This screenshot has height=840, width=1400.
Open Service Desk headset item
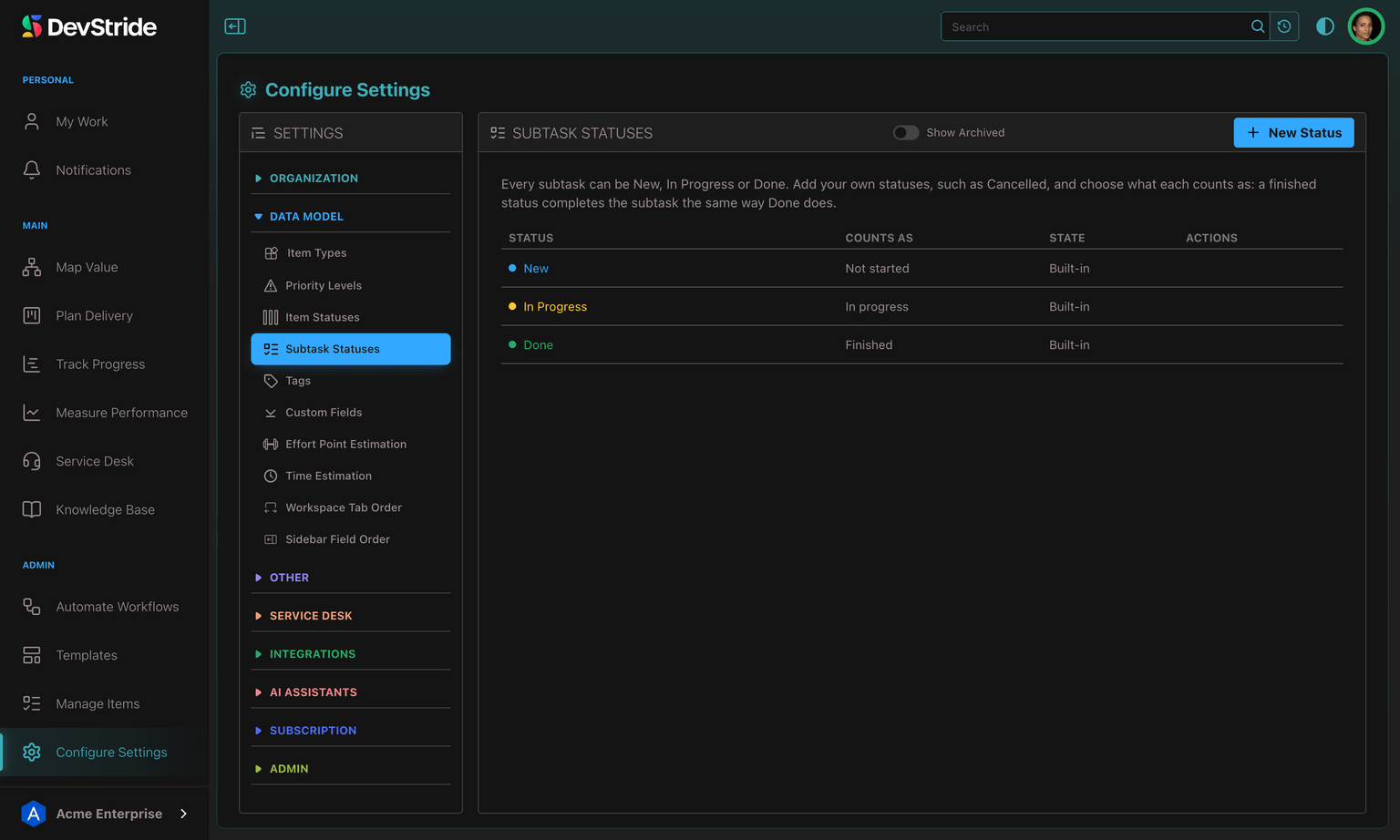(x=105, y=461)
